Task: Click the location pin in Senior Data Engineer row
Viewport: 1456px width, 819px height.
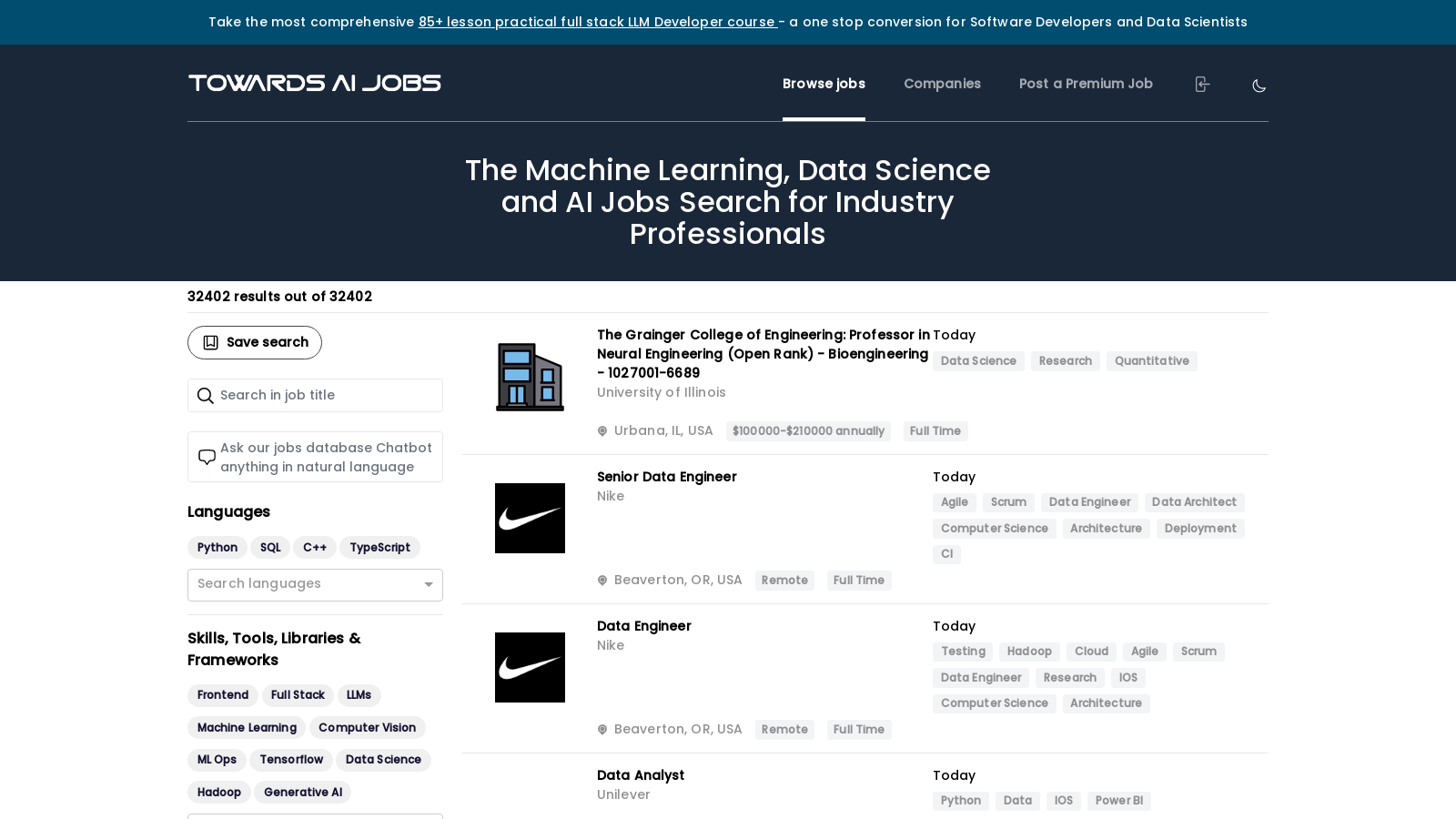Action: (x=602, y=581)
